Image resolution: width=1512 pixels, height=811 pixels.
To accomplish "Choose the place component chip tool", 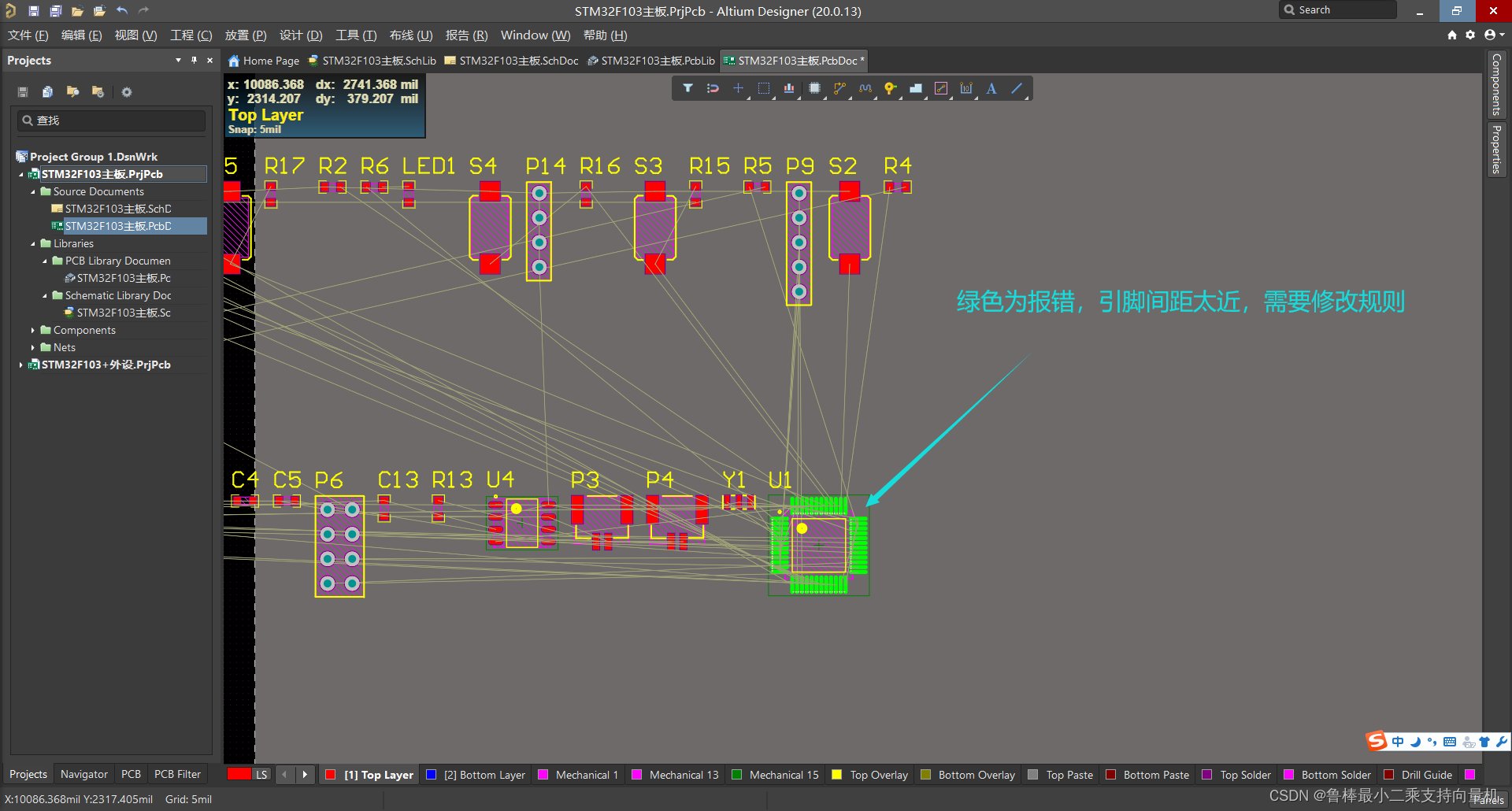I will pos(814,88).
